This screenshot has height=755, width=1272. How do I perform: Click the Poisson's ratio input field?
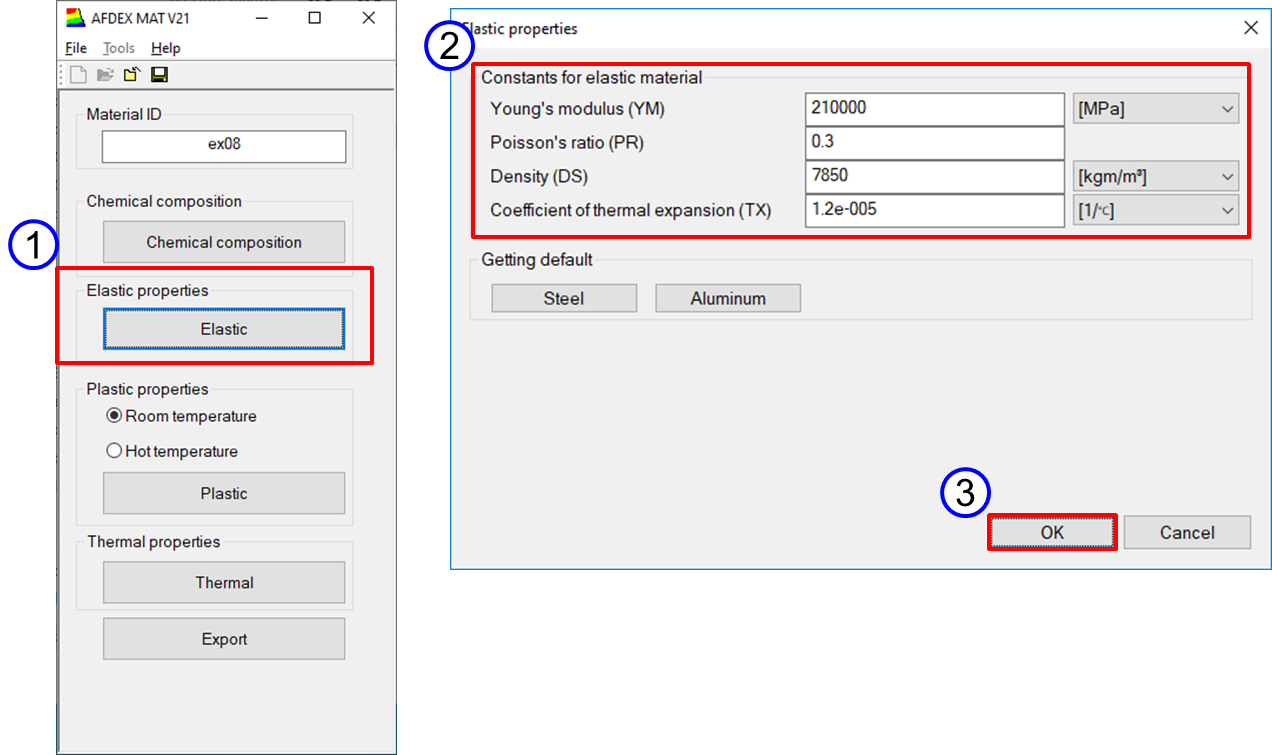click(x=933, y=143)
